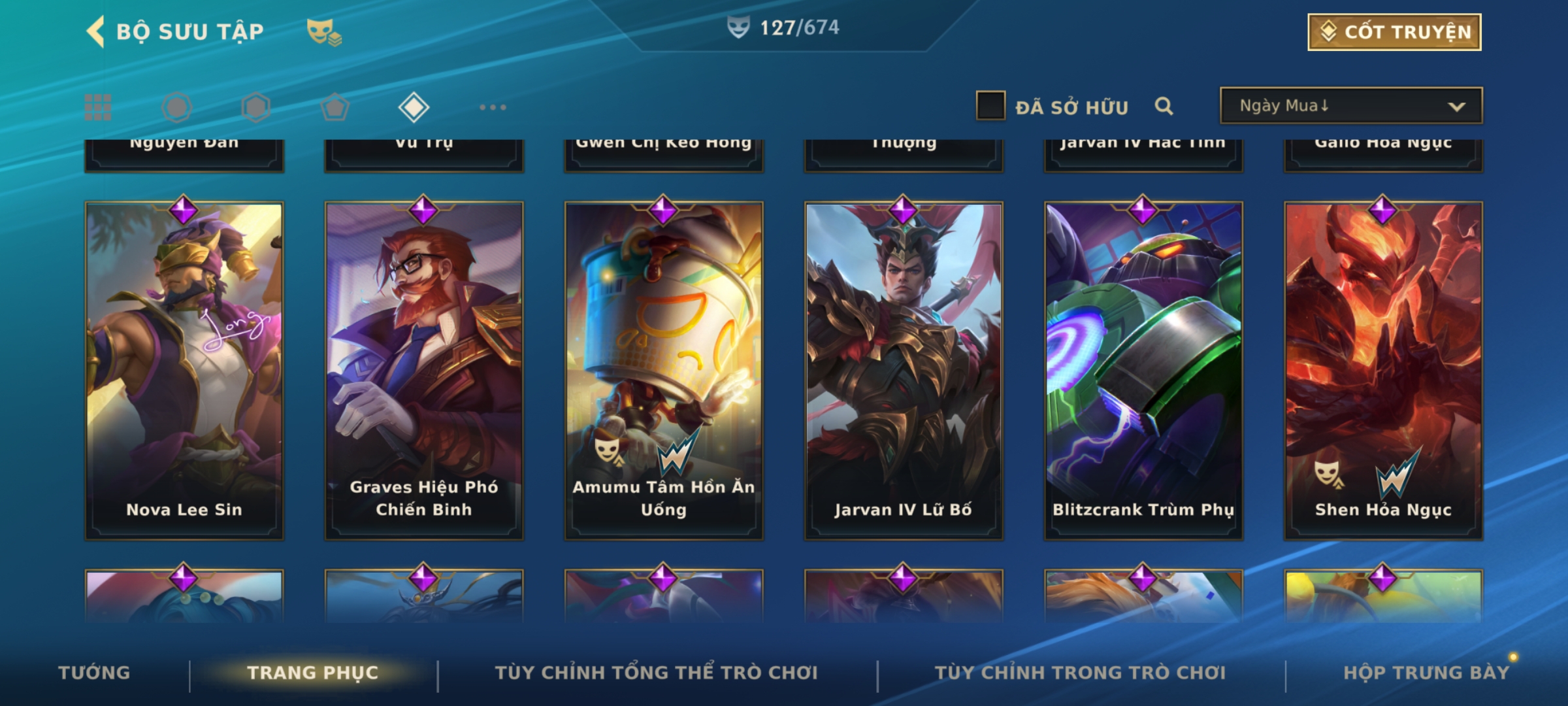
Task: Click the Cốt Truyện button
Action: (x=1394, y=32)
